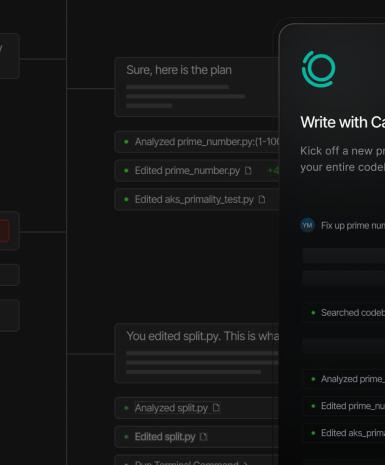This screenshot has height=465, width=385.
Task: Select the Edited split.py step row
Action: (x=197, y=437)
